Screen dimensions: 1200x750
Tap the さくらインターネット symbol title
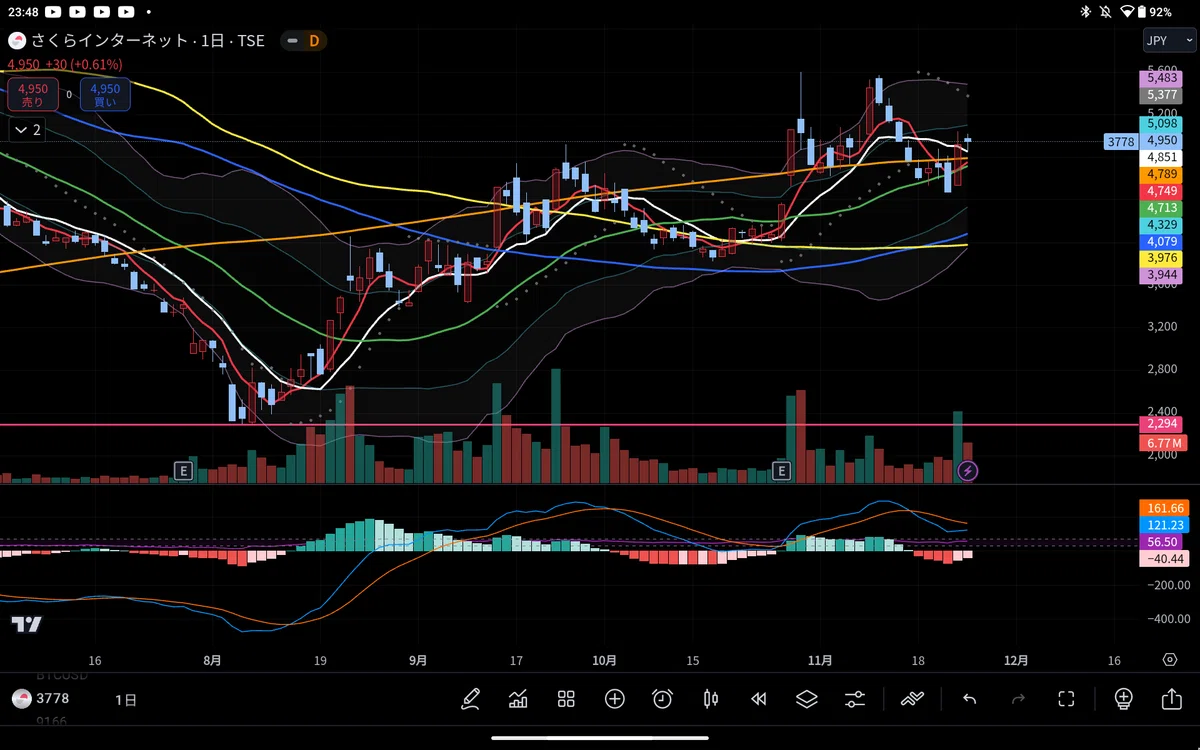pyautogui.click(x=110, y=41)
